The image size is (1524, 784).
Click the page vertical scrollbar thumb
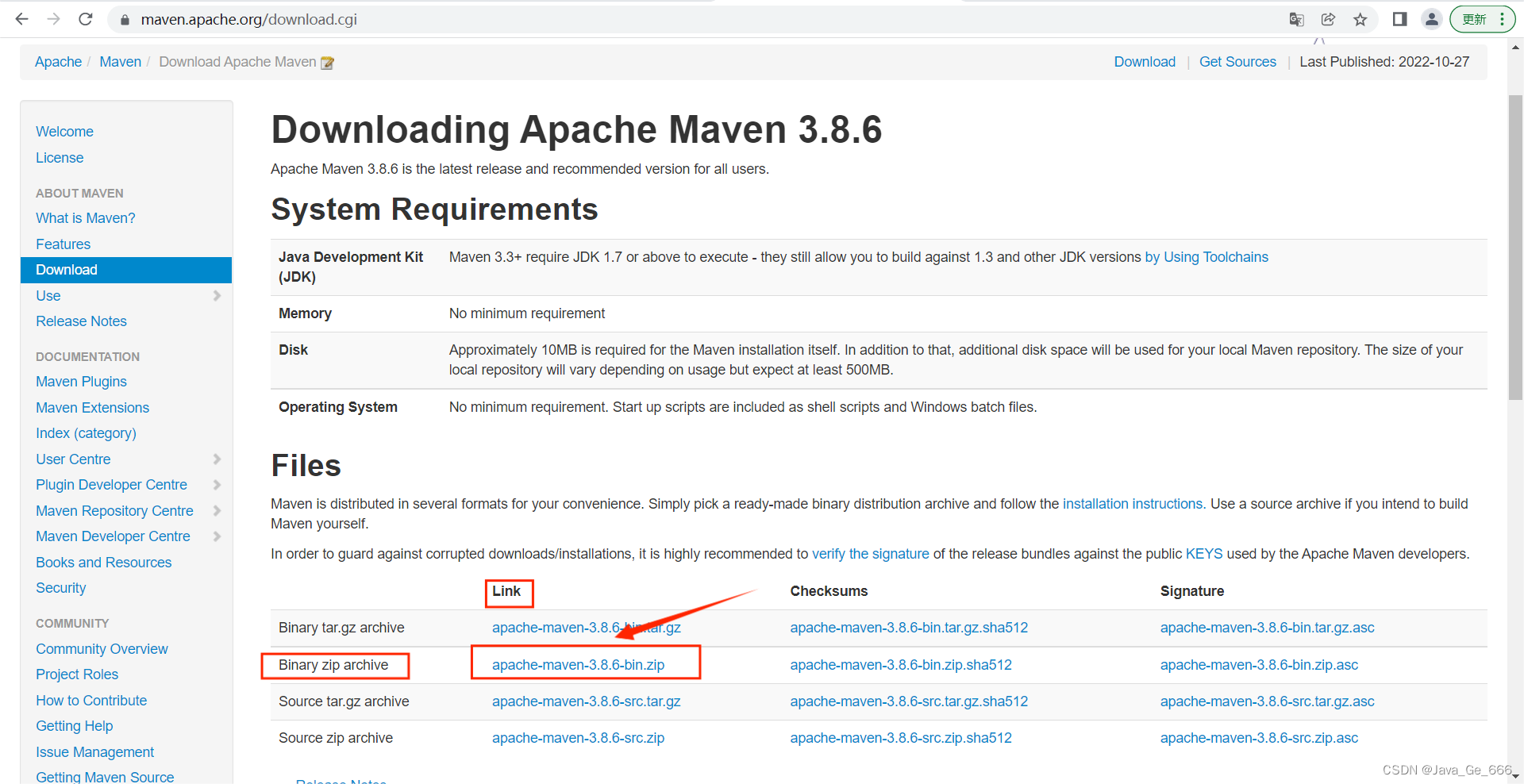[x=1515, y=248]
